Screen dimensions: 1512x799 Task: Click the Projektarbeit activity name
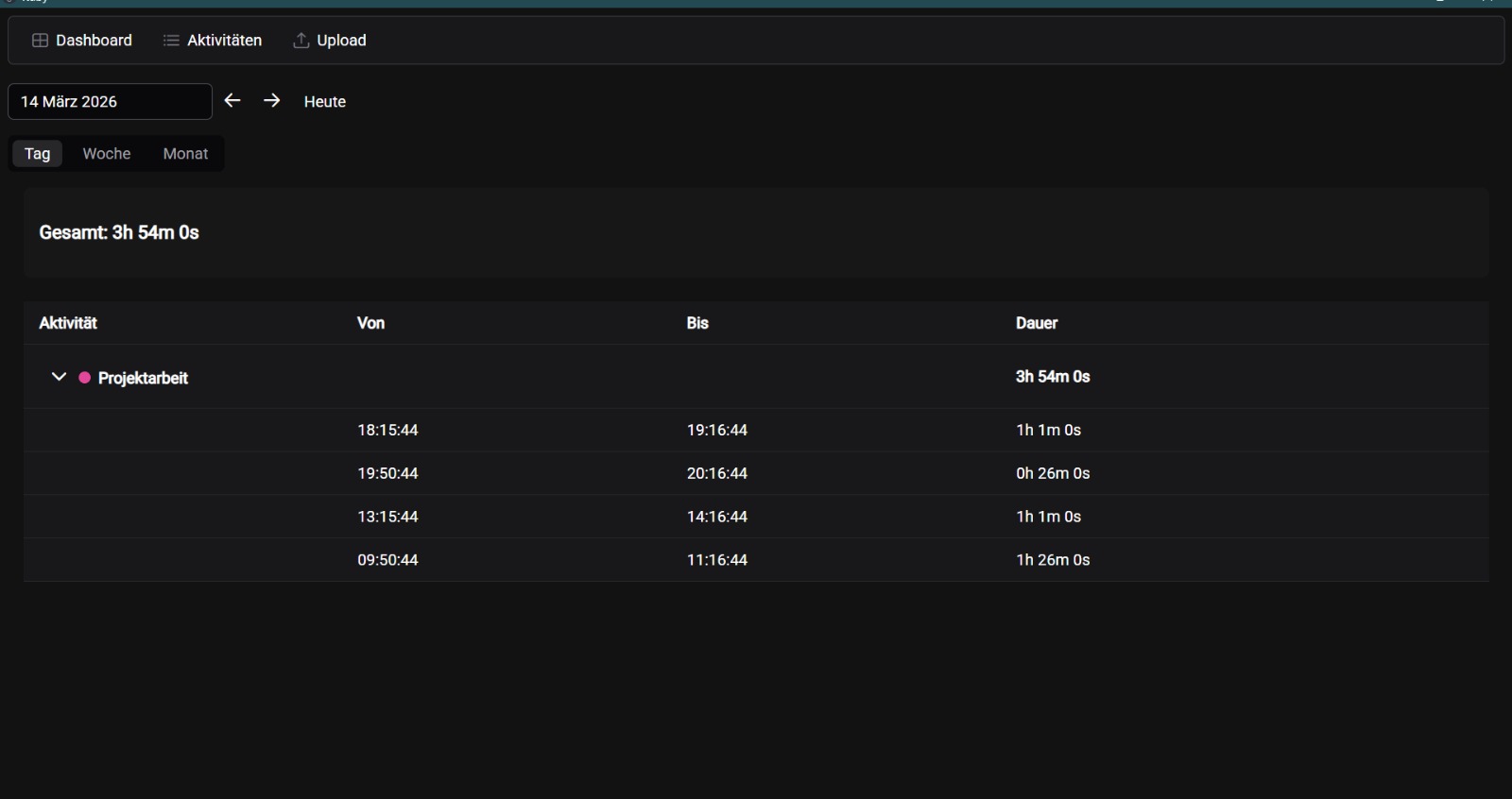144,378
